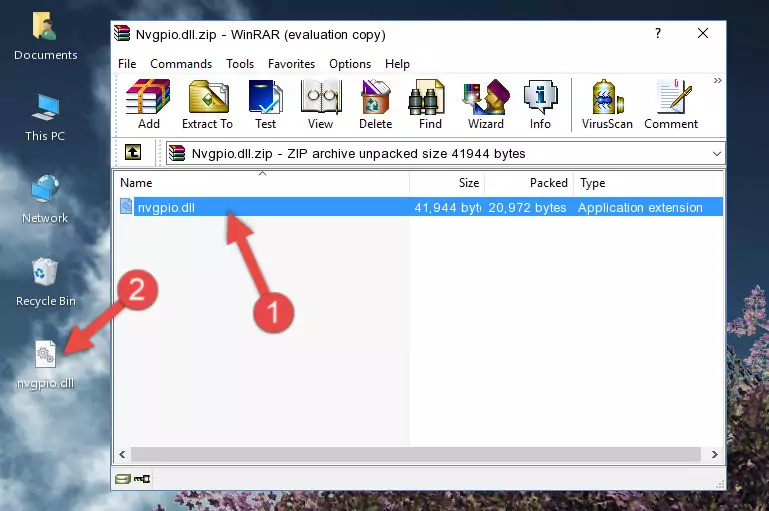The height and width of the screenshot is (511, 769).
Task: Sort by the Size column header
Action: [x=447, y=183]
